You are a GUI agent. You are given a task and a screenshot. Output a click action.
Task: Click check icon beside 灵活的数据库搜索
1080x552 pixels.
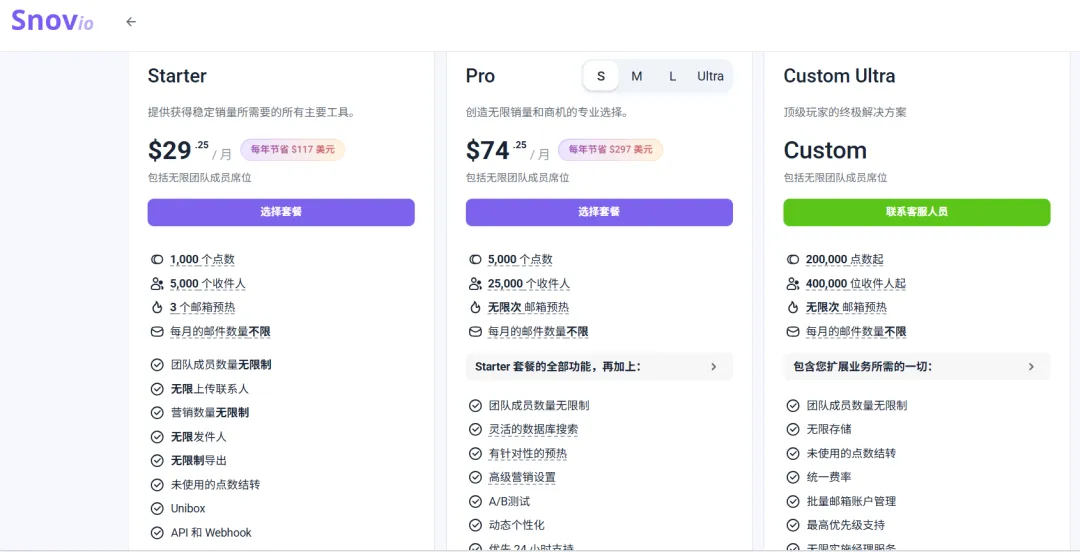(x=475, y=429)
